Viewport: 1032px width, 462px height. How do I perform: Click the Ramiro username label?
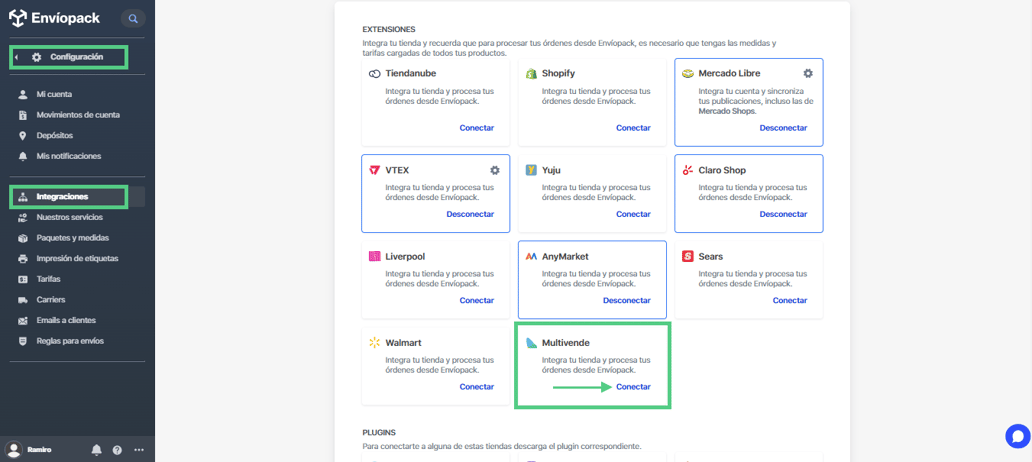click(x=39, y=450)
